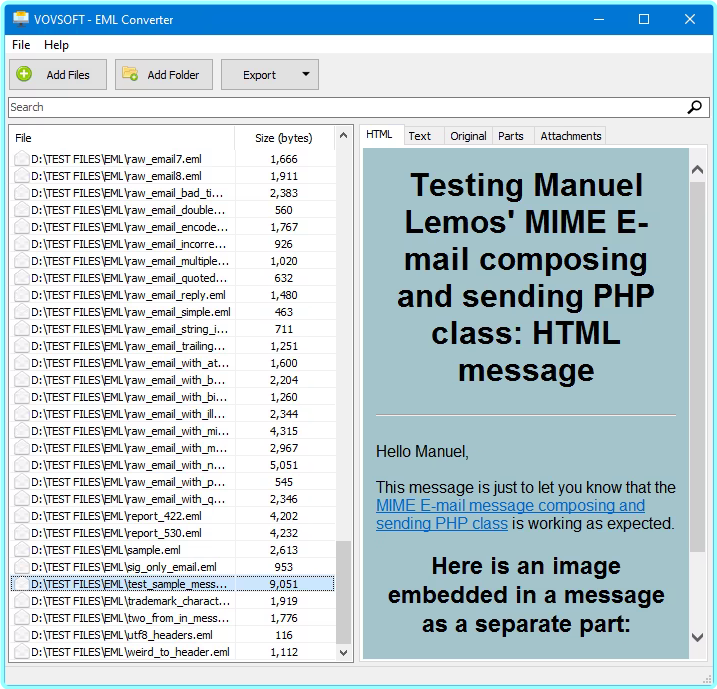Click inside the Search input field

tap(340, 107)
